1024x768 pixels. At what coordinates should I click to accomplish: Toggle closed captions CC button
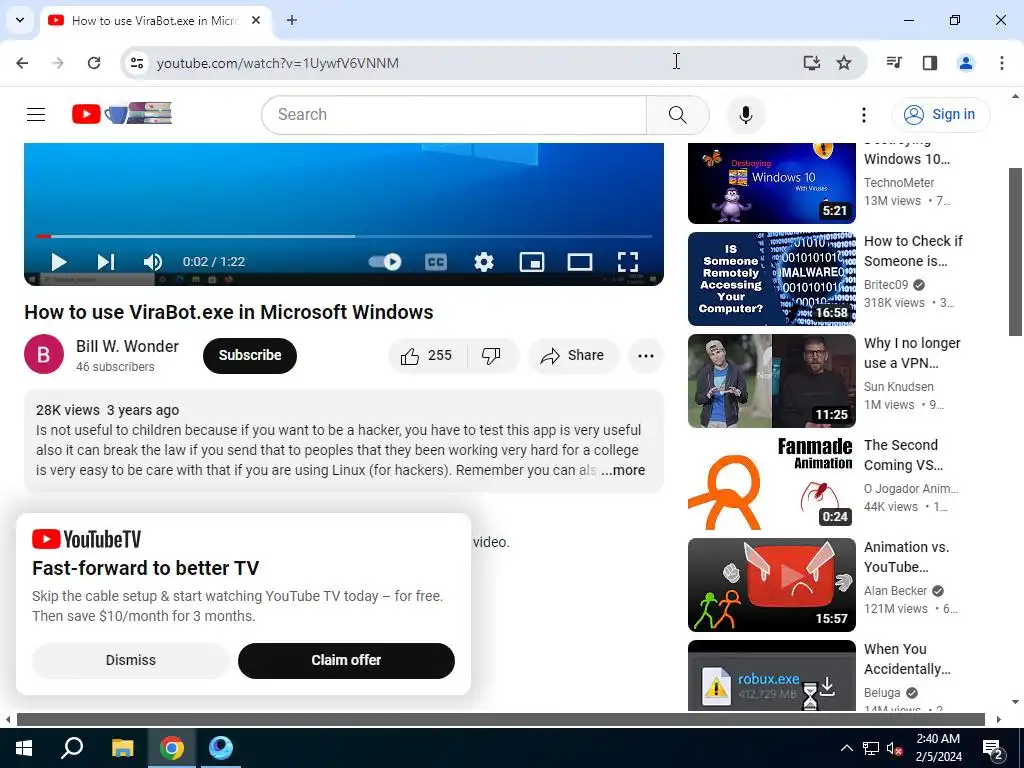tap(436, 262)
